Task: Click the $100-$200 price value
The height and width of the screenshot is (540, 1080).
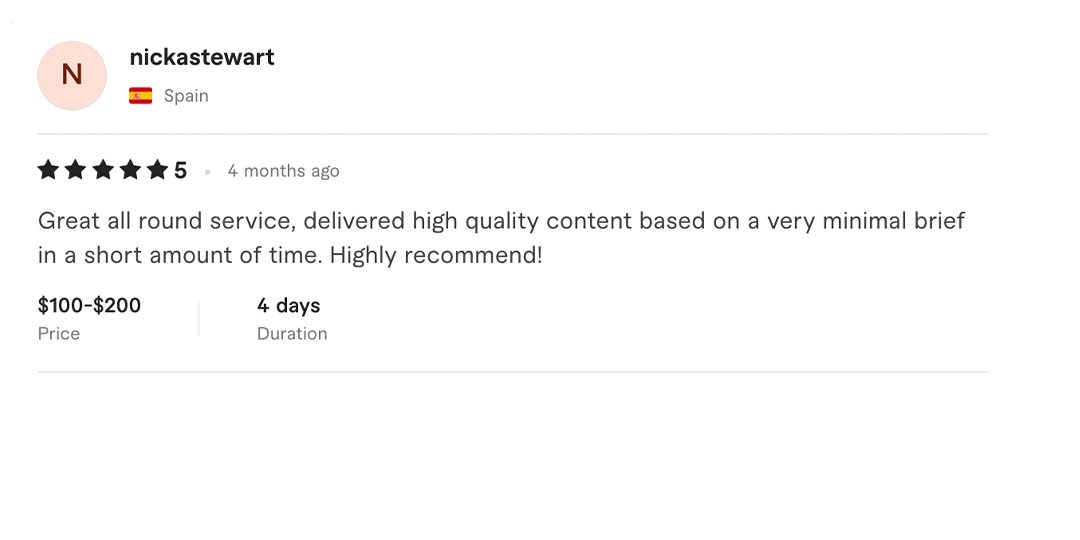Action: pos(89,305)
